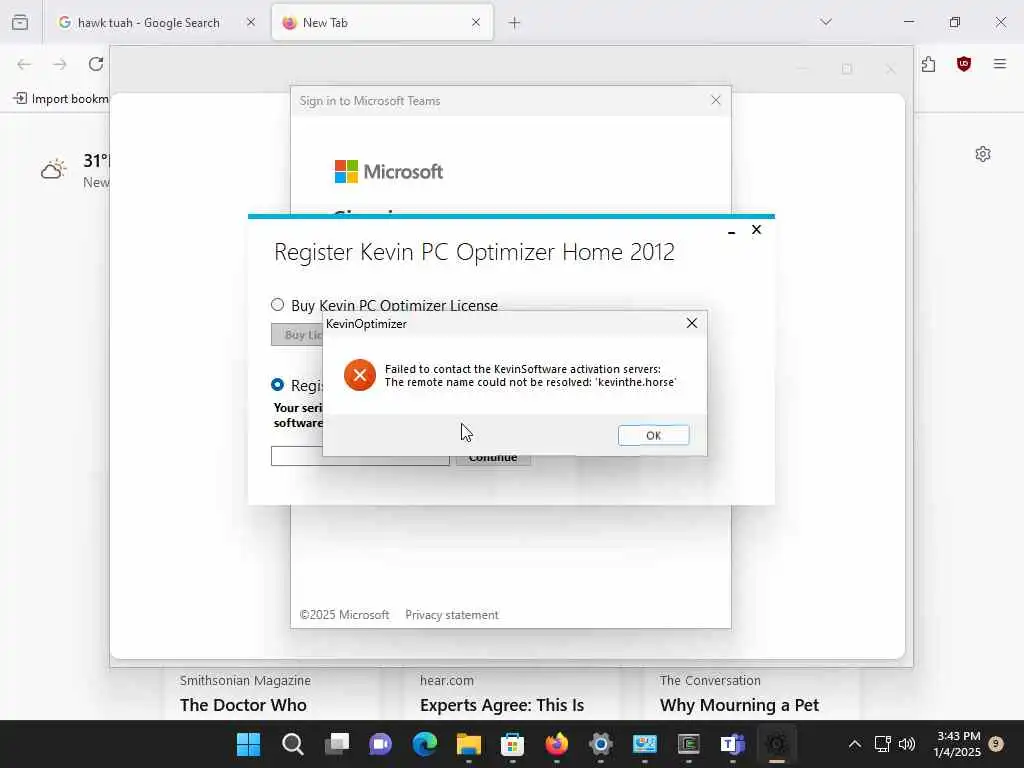This screenshot has width=1024, height=768.
Task: Open the Privacy statement link
Action: (451, 615)
